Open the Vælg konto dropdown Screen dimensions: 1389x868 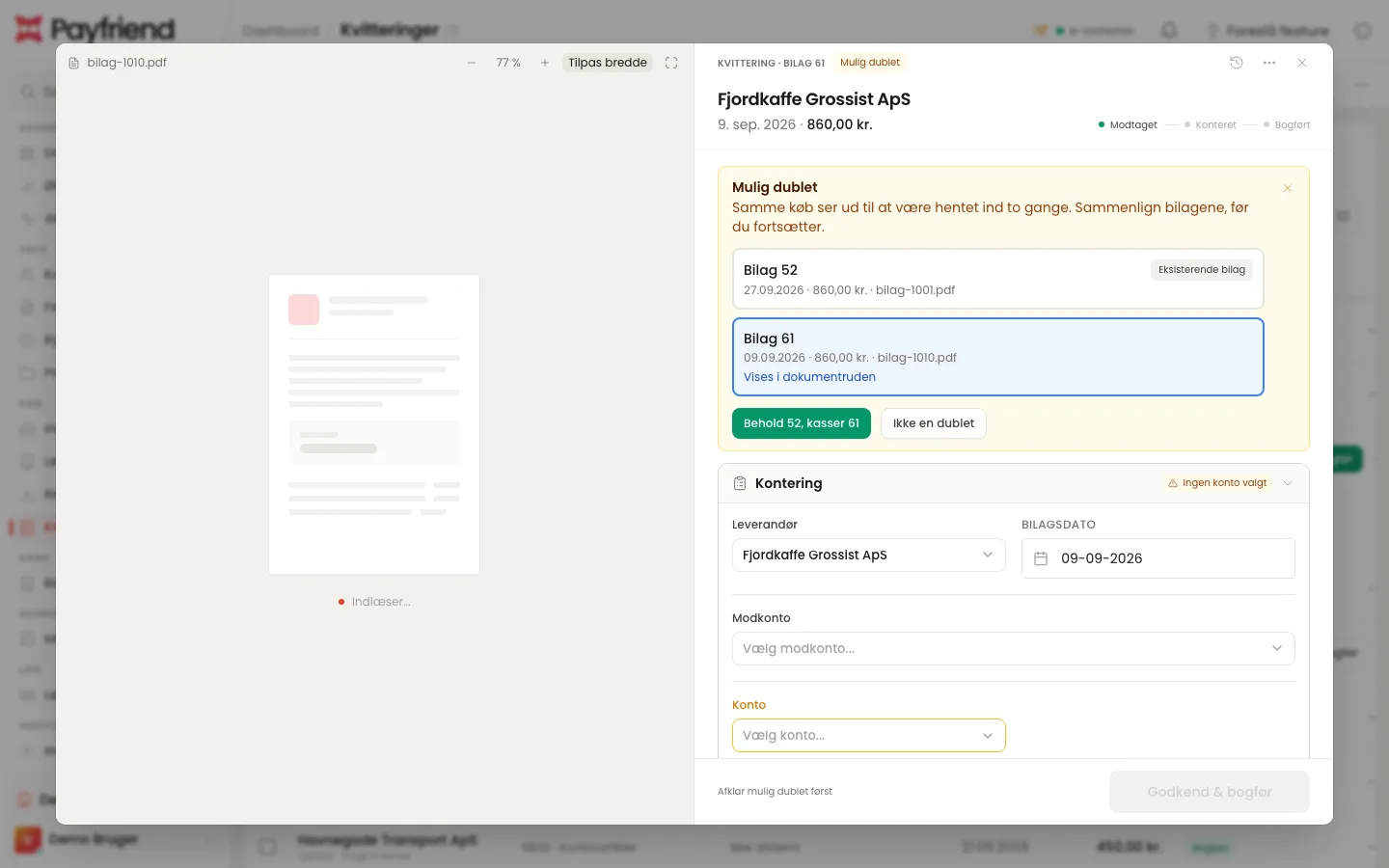pyautogui.click(x=869, y=735)
